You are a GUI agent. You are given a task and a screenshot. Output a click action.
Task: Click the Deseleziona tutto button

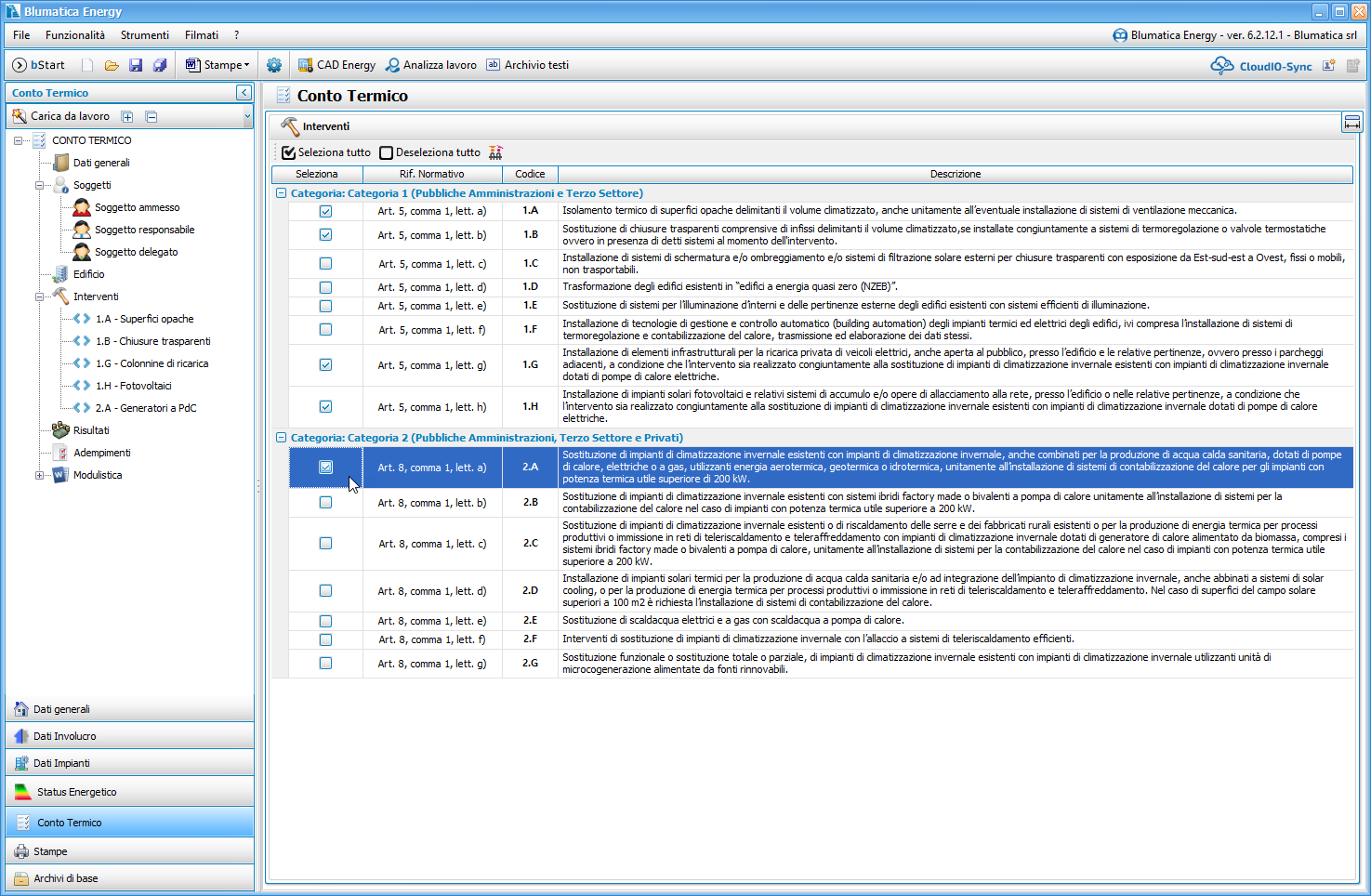[x=429, y=152]
